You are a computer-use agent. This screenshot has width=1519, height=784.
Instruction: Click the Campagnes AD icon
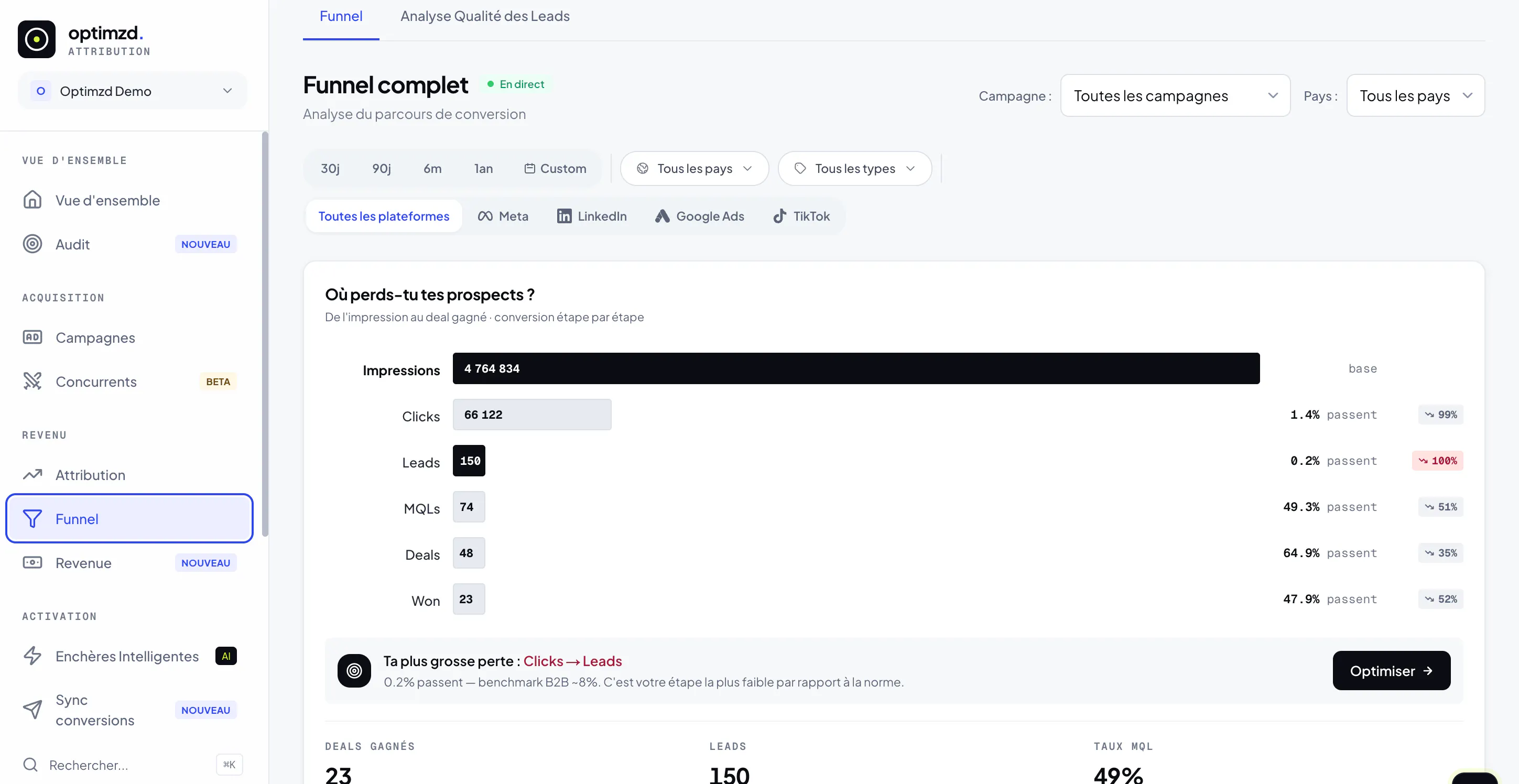pyautogui.click(x=32, y=337)
